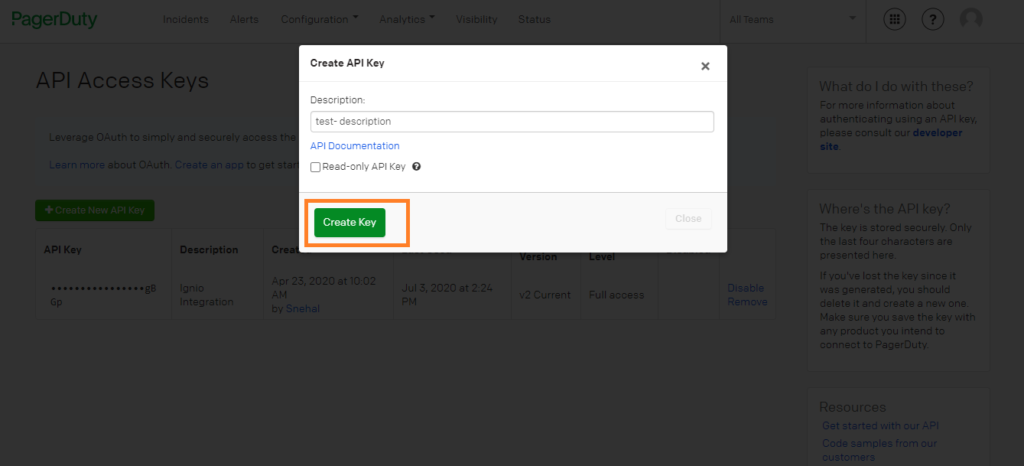This screenshot has width=1024, height=466.
Task: Remove the Ignio Integration API key
Action: pos(747,301)
